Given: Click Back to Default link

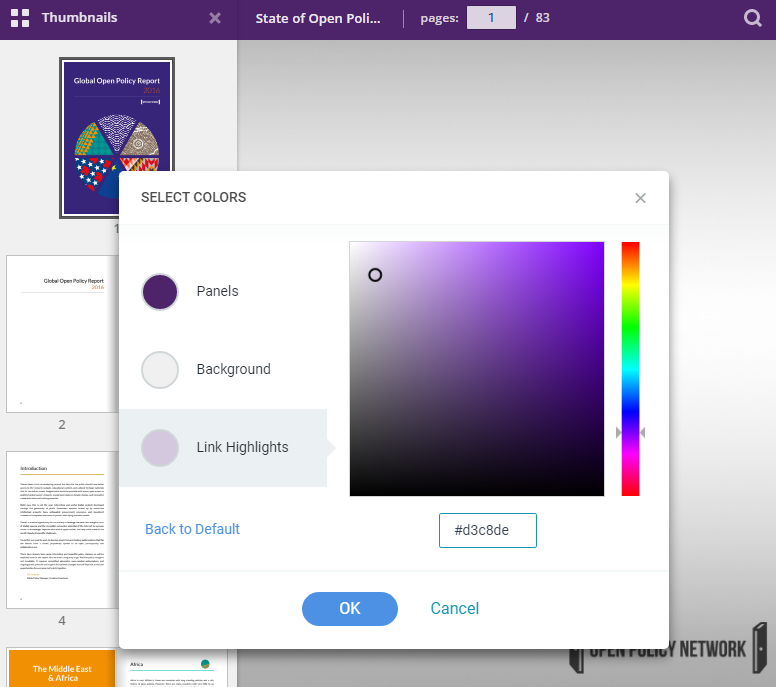Looking at the screenshot, I should tap(192, 529).
